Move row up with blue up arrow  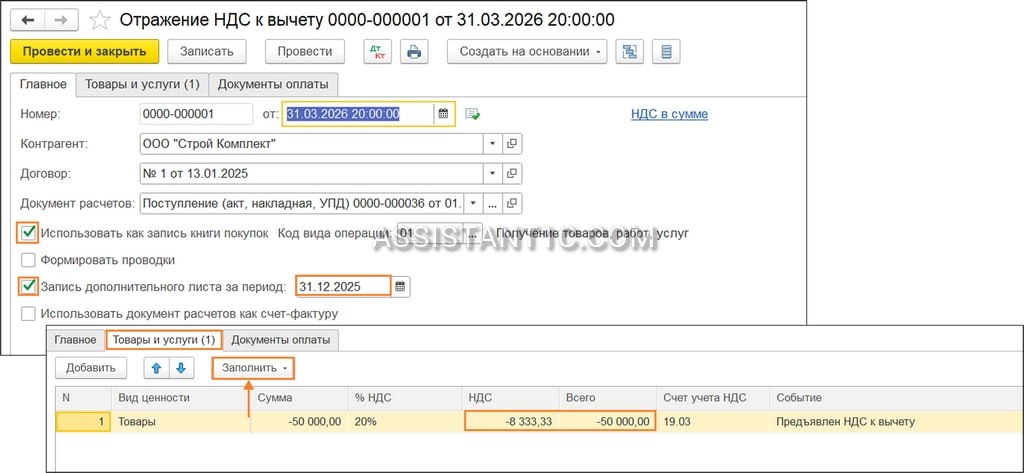coord(157,368)
